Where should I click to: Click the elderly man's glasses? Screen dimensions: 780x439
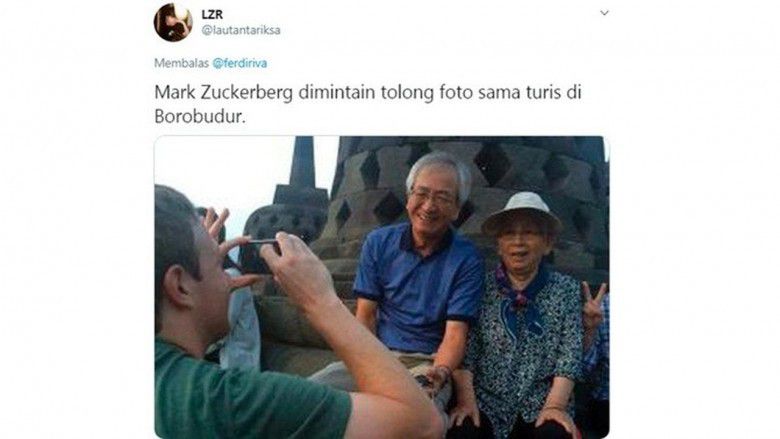tap(433, 197)
